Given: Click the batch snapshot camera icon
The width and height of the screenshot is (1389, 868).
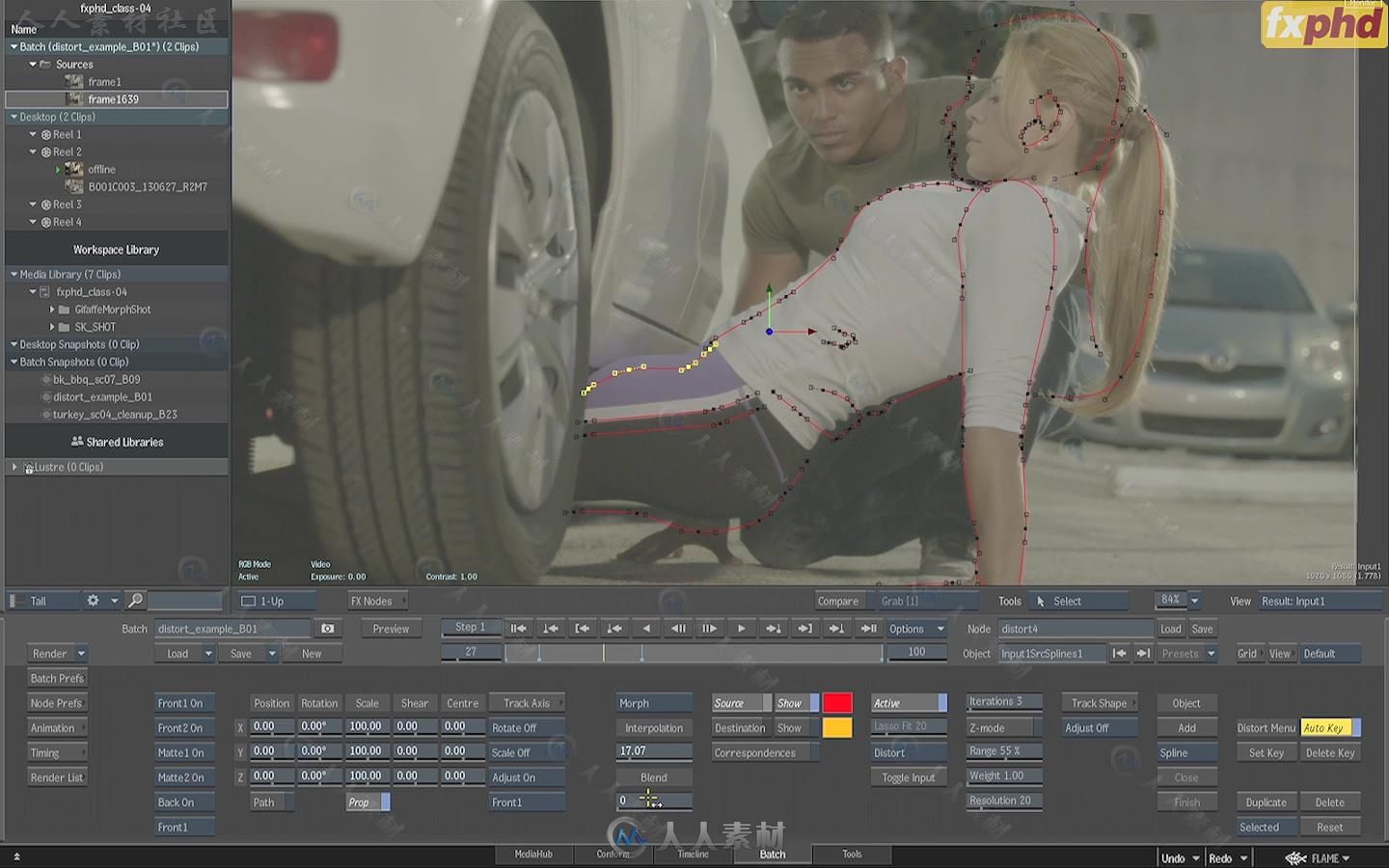Looking at the screenshot, I should (x=328, y=629).
